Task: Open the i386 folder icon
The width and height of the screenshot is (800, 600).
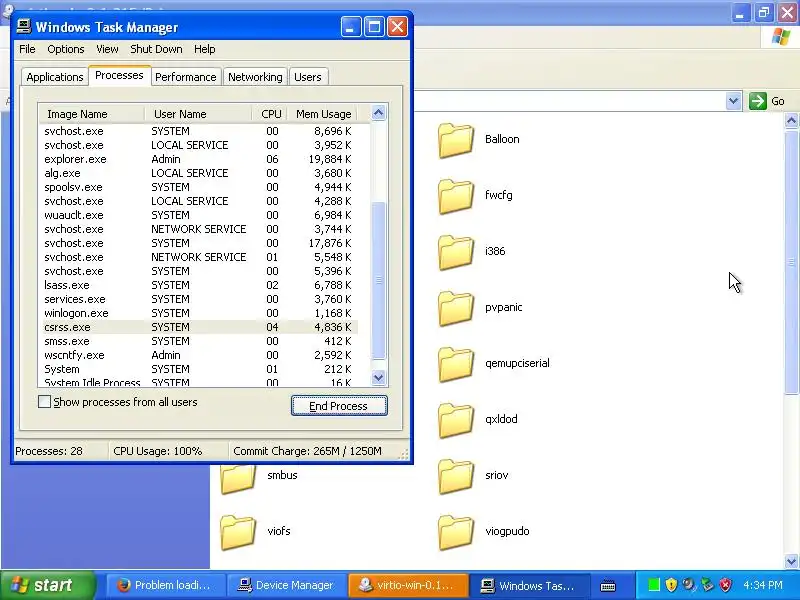Action: tap(456, 252)
